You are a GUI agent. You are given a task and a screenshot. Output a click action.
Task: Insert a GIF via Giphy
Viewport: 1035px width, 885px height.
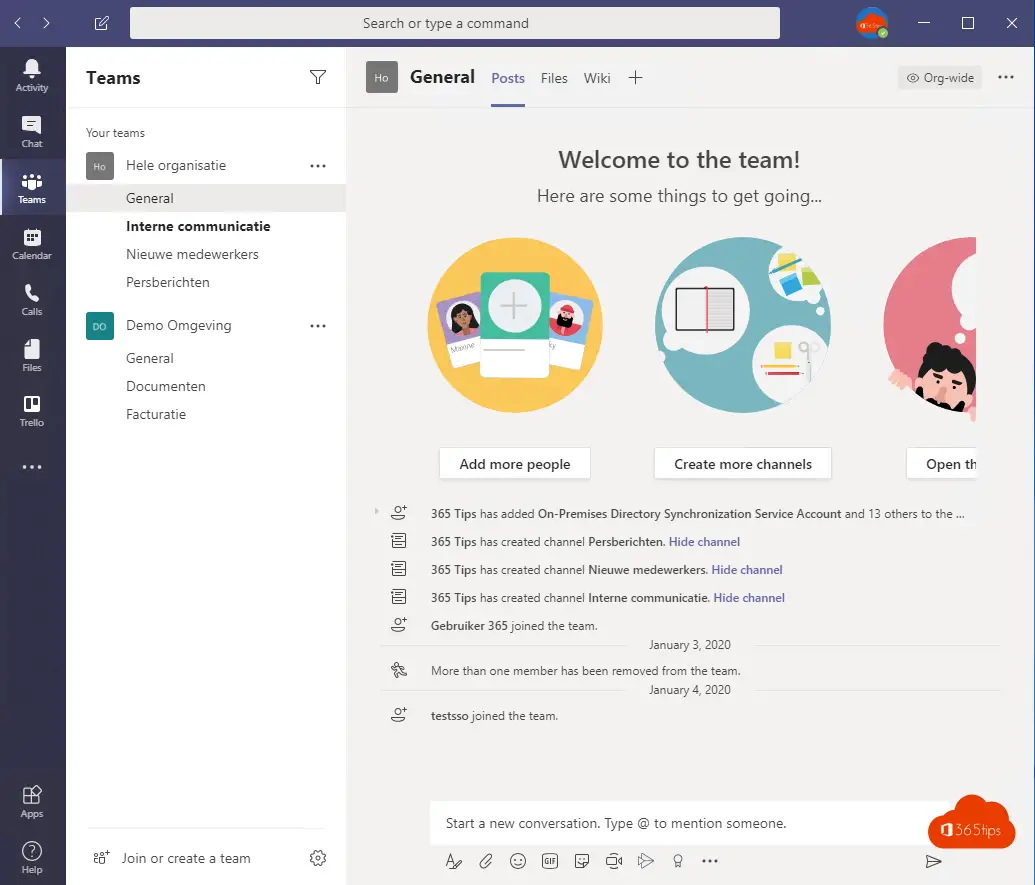550,861
